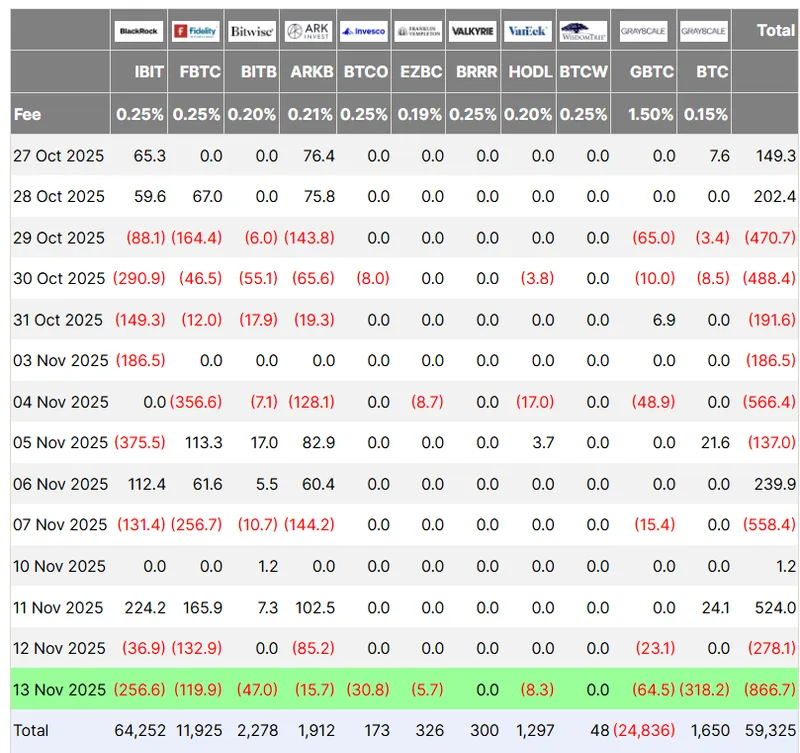Select the HODL ticker column header
The height and width of the screenshot is (753, 800).
tap(530, 73)
